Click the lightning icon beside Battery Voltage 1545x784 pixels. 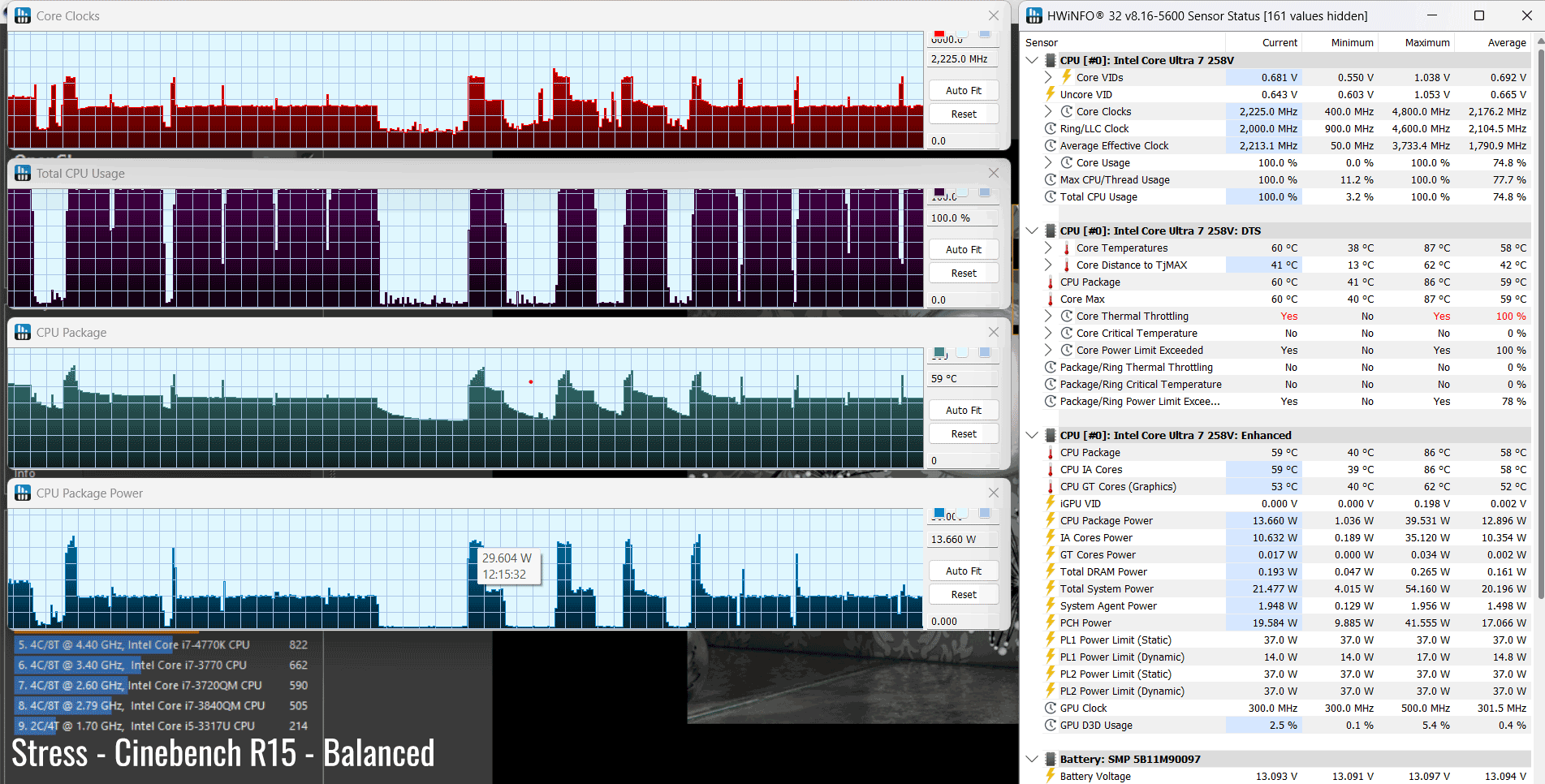1051,776
